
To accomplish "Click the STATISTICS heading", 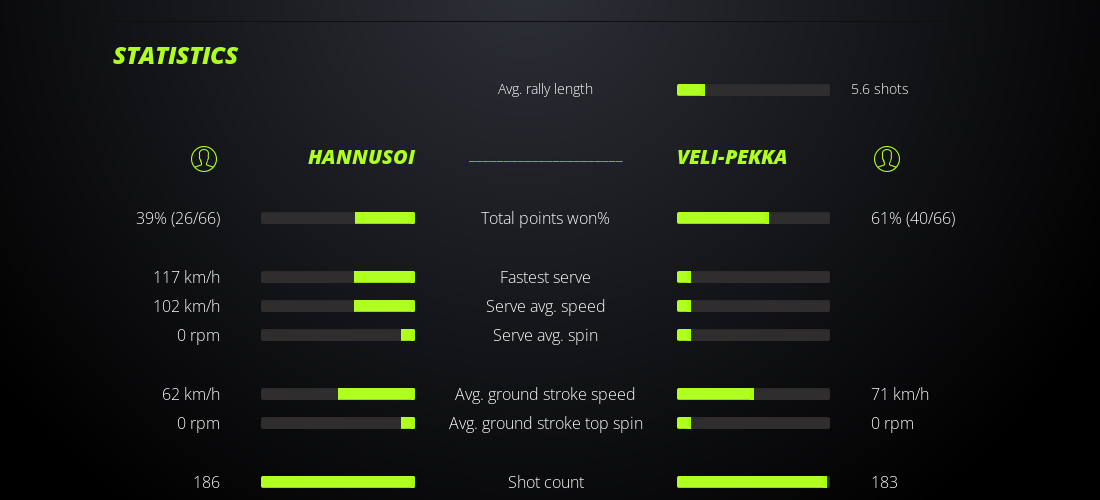I will pos(175,56).
